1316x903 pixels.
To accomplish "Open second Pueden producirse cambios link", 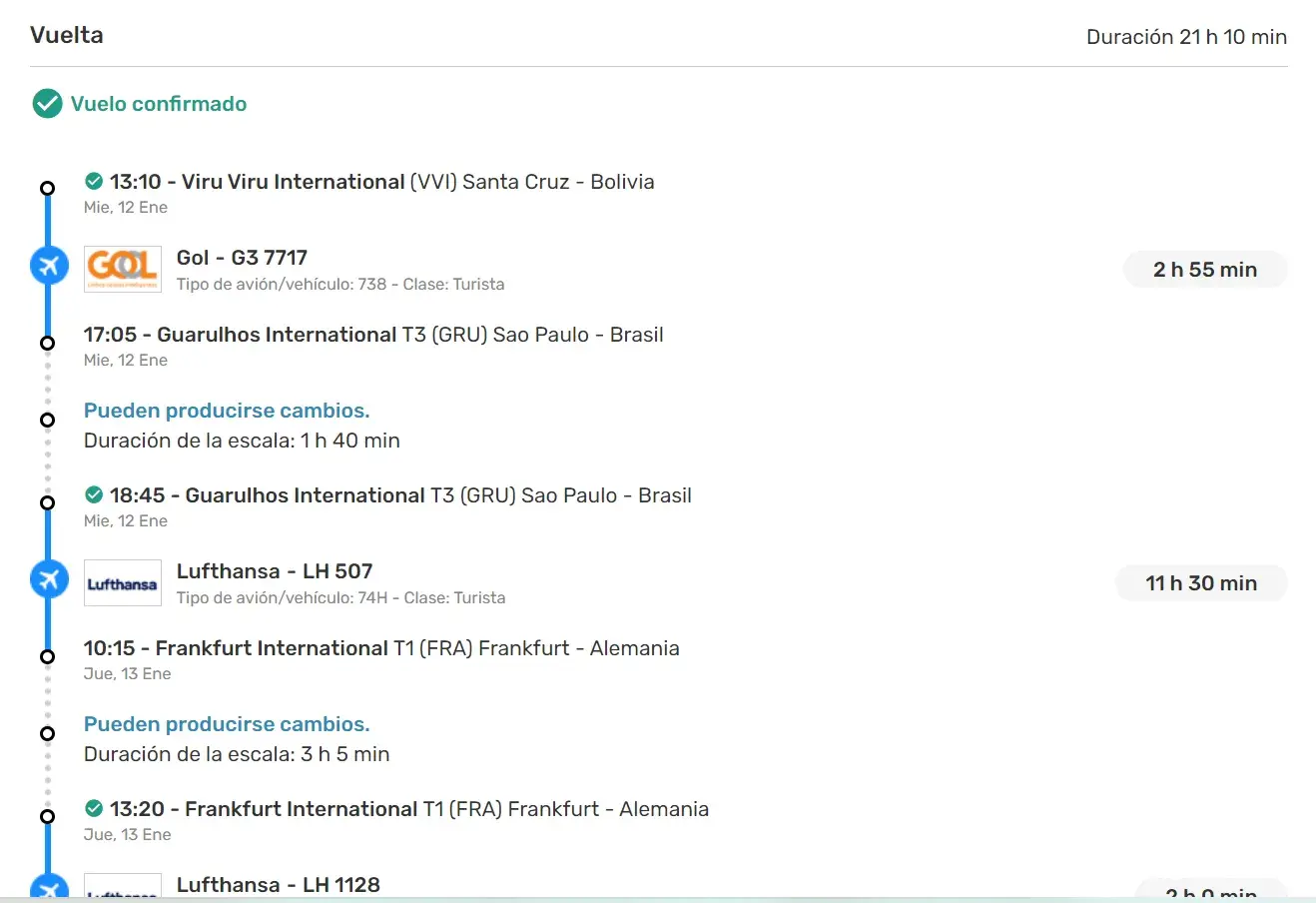I will pyautogui.click(x=227, y=724).
